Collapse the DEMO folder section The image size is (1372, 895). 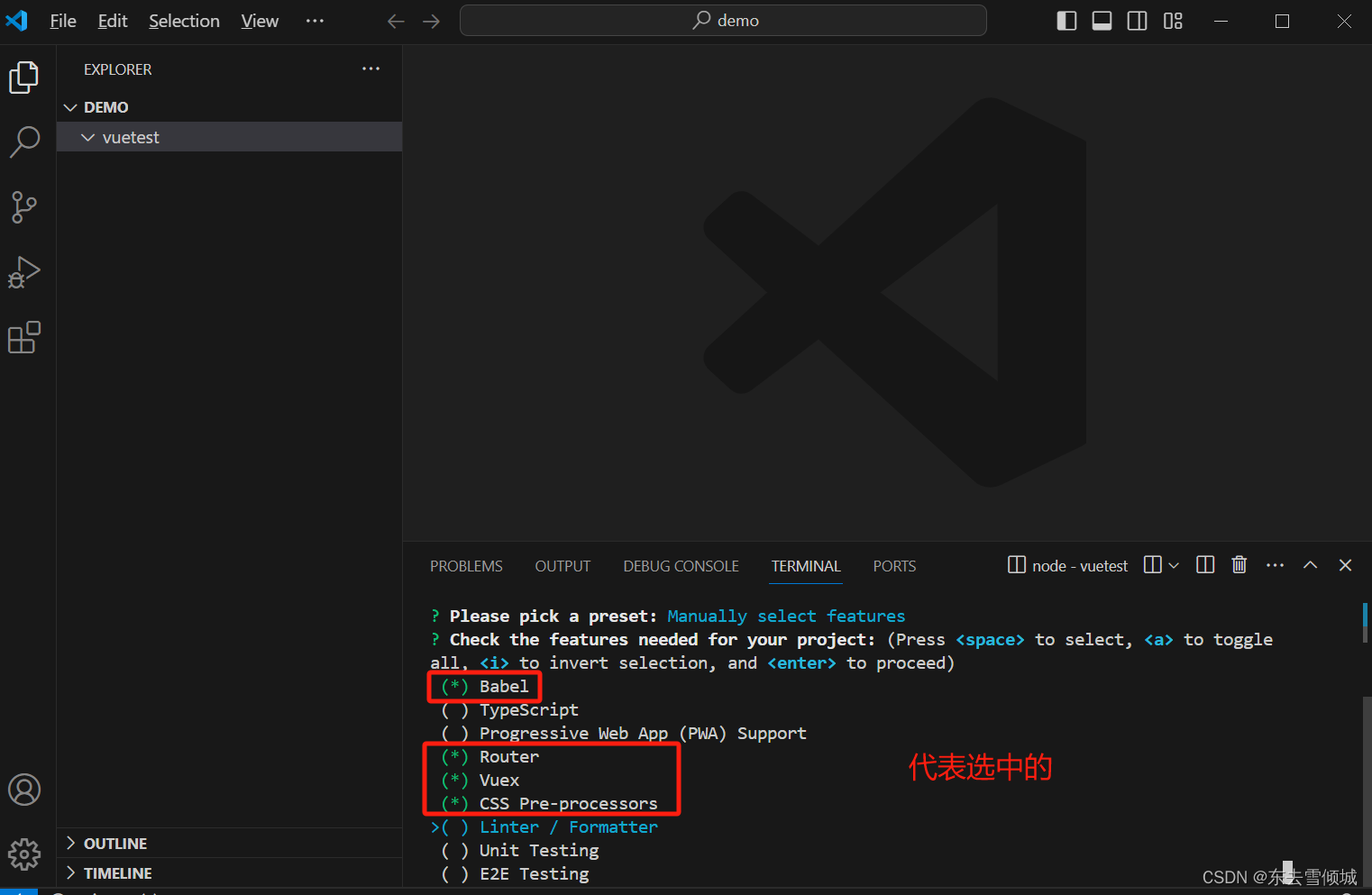point(229,107)
